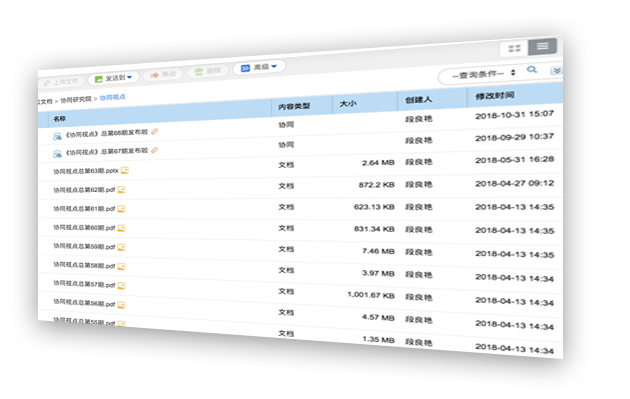Switch to list view layout
Image resolution: width=630 pixels, height=399 pixels.
(542, 46)
